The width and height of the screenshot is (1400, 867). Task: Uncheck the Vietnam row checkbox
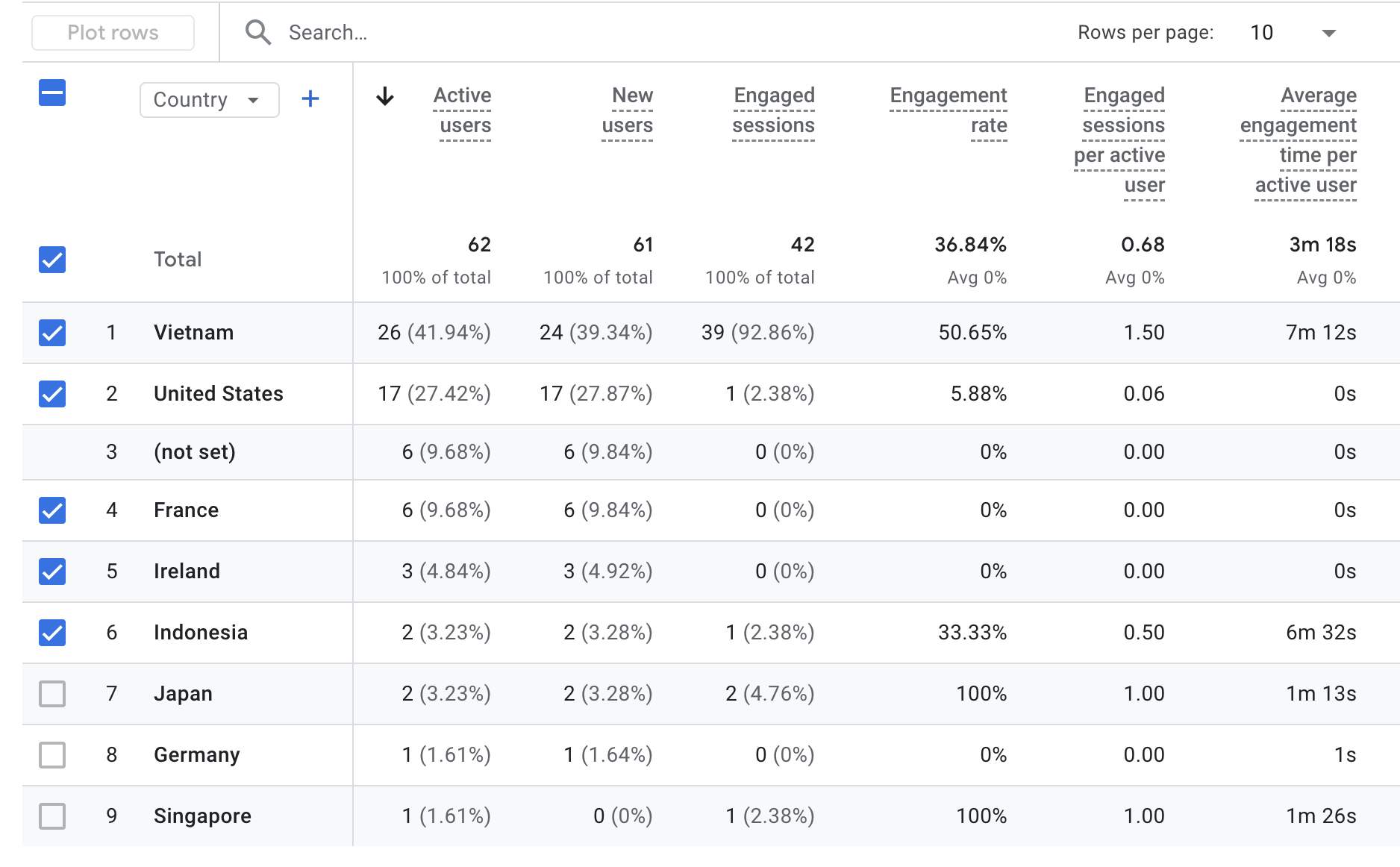point(52,333)
